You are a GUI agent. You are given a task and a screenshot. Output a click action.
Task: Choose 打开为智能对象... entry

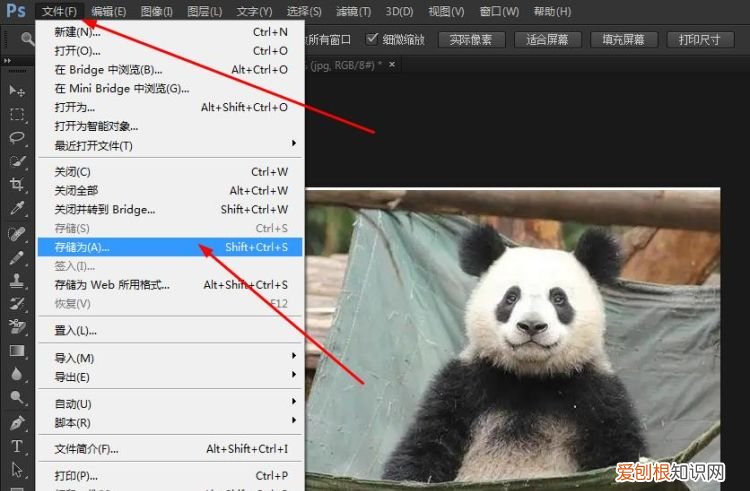[x=170, y=126]
